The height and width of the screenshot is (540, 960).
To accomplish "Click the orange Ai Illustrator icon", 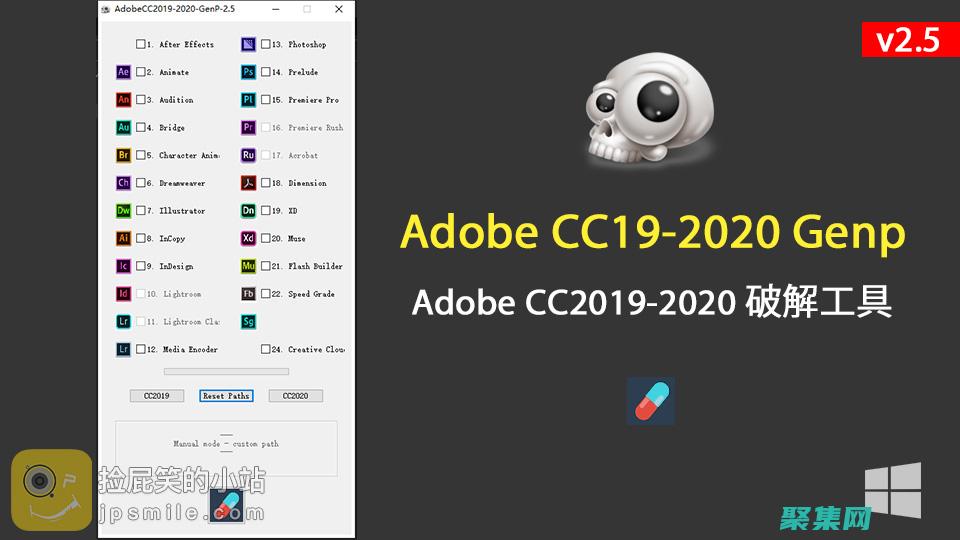I will pyautogui.click(x=123, y=239).
